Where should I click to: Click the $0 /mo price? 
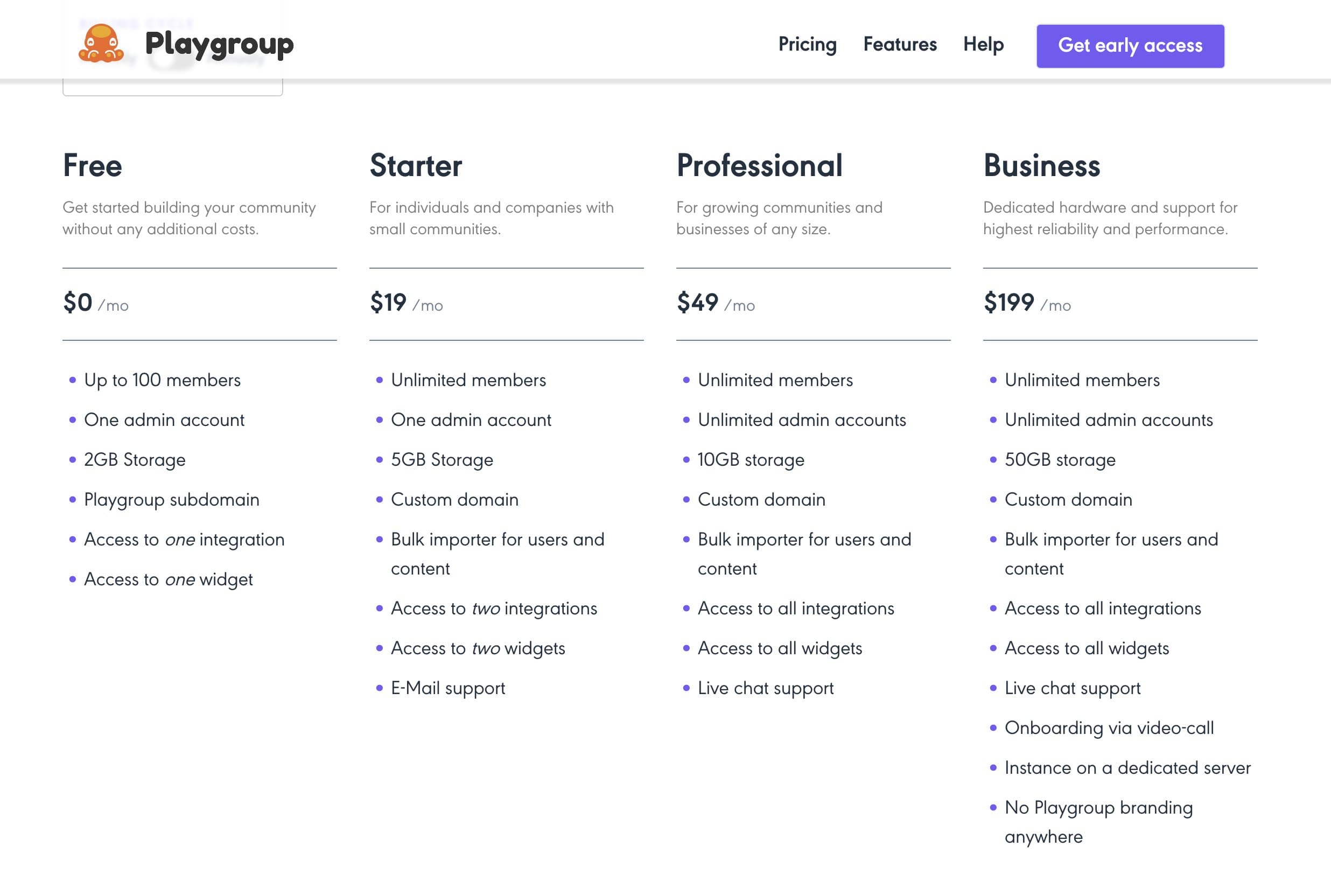pyautogui.click(x=95, y=303)
